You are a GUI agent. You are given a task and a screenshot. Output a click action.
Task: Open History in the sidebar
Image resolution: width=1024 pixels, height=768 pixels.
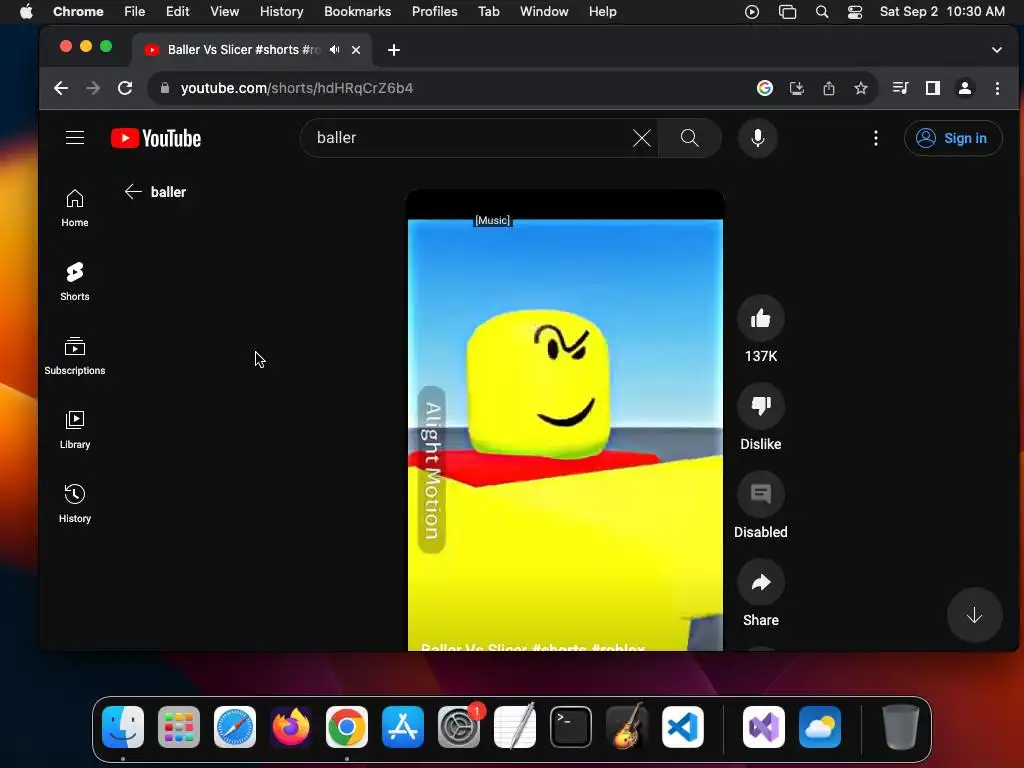(75, 504)
